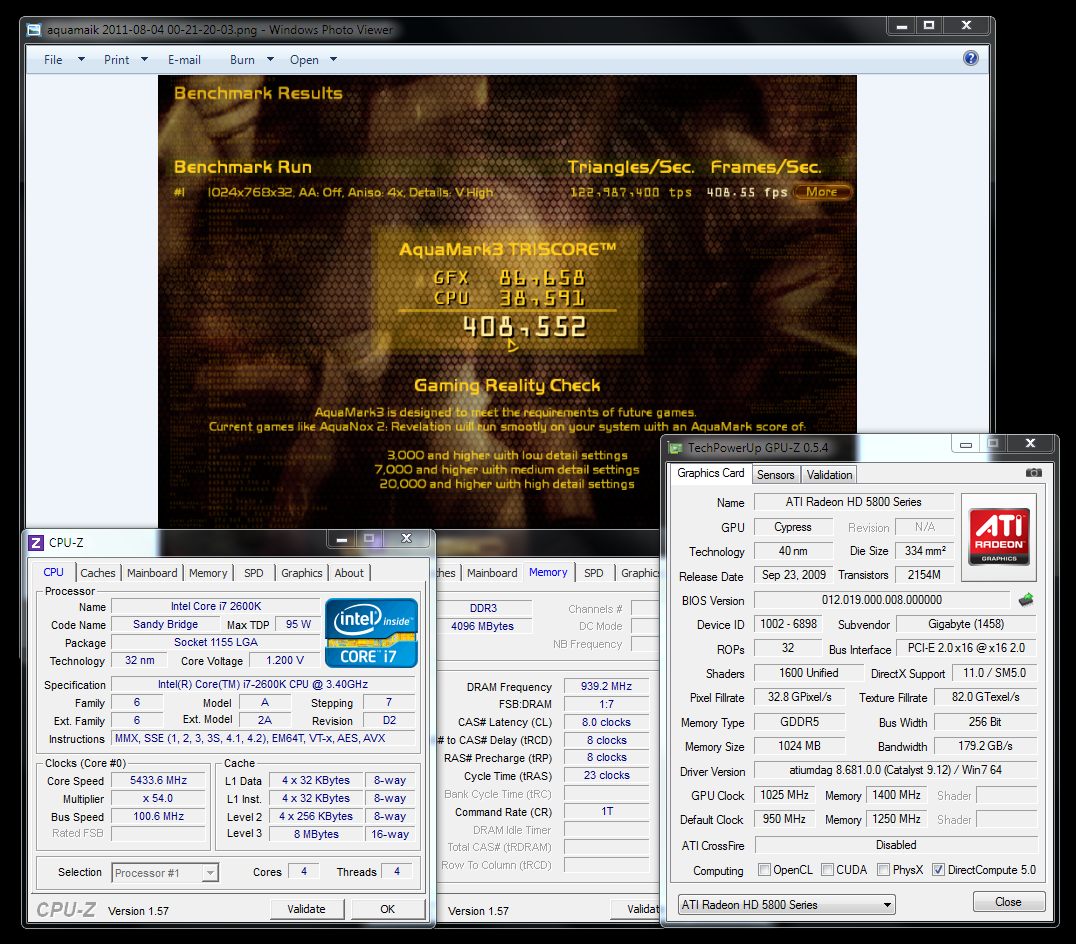Viewport: 1076px width, 944px height.
Task: Switch to the Caches tab in CPU-Z
Action: [97, 573]
